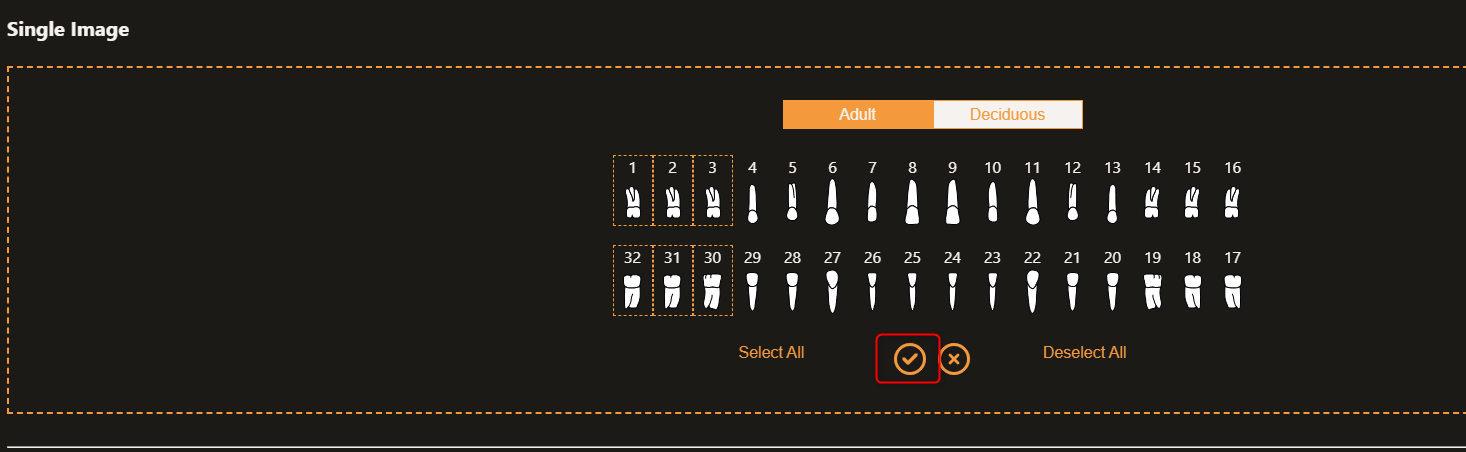
Task: Select tooth 17 lower molar icon
Action: 1232,291
